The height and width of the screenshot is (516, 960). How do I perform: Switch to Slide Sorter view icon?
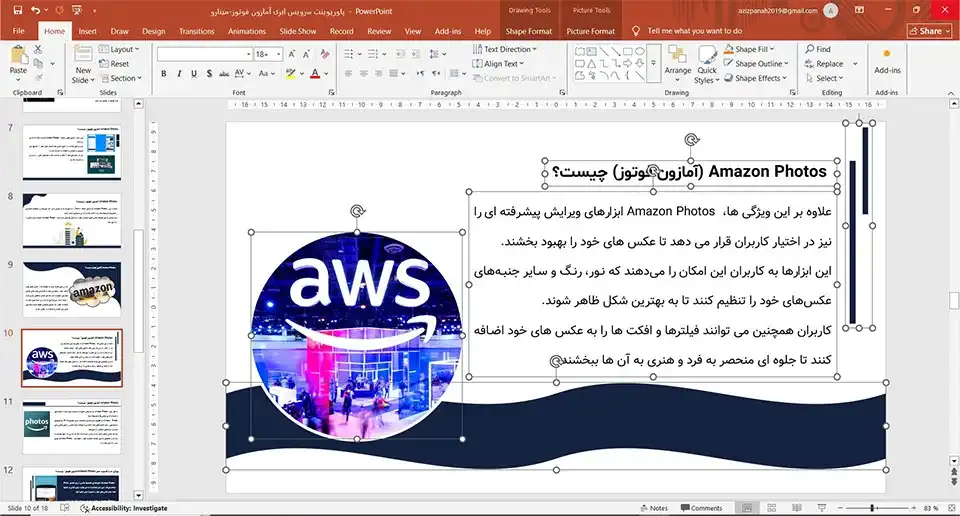coord(771,508)
